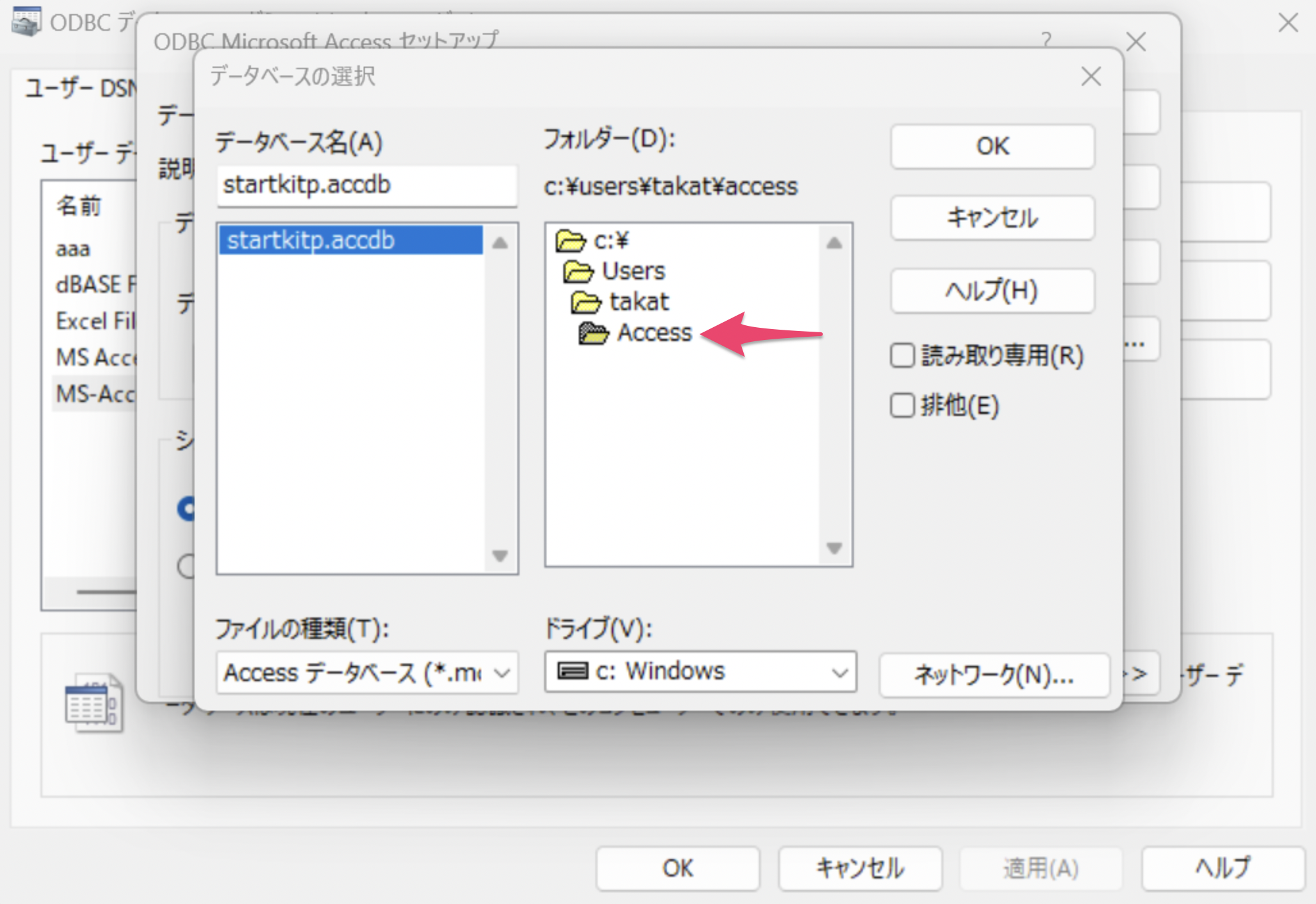The image size is (1316, 904).
Task: Select the dBASE data source entry
Action: 95,284
